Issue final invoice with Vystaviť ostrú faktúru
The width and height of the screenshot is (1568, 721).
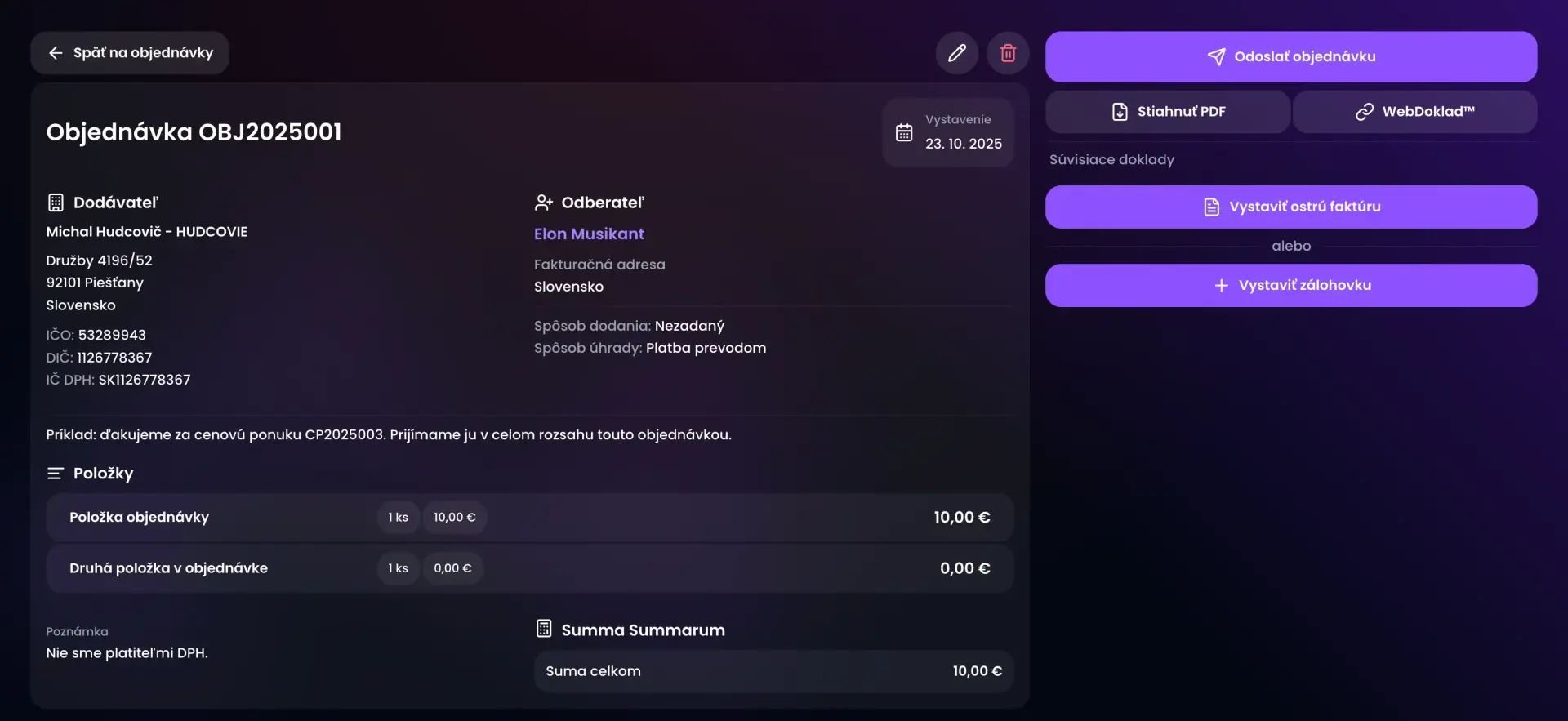1290,207
